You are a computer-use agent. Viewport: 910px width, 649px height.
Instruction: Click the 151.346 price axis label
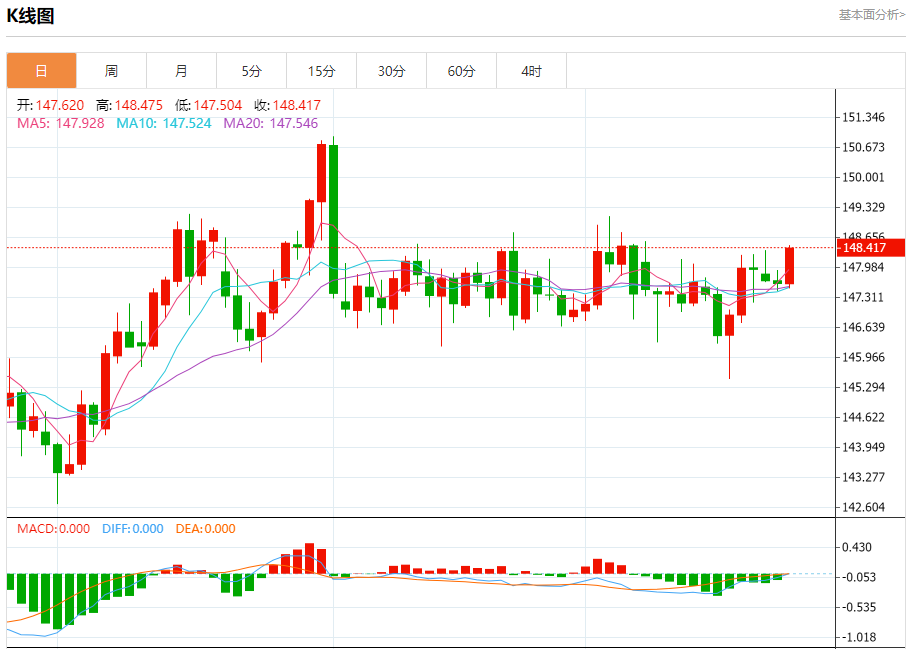(864, 117)
